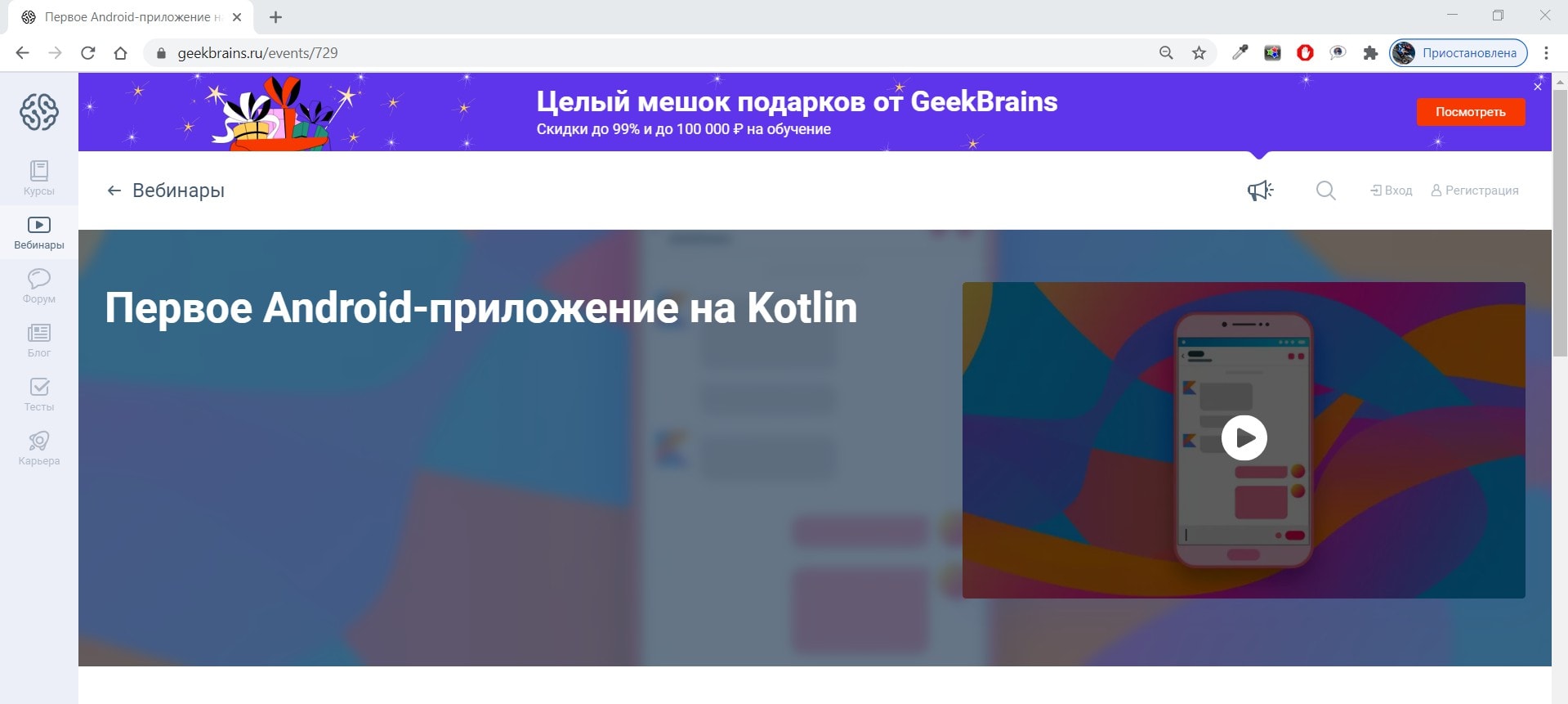The image size is (1568, 704).
Task: Click the zoom magnifier icon in address bar
Action: coord(1166,53)
